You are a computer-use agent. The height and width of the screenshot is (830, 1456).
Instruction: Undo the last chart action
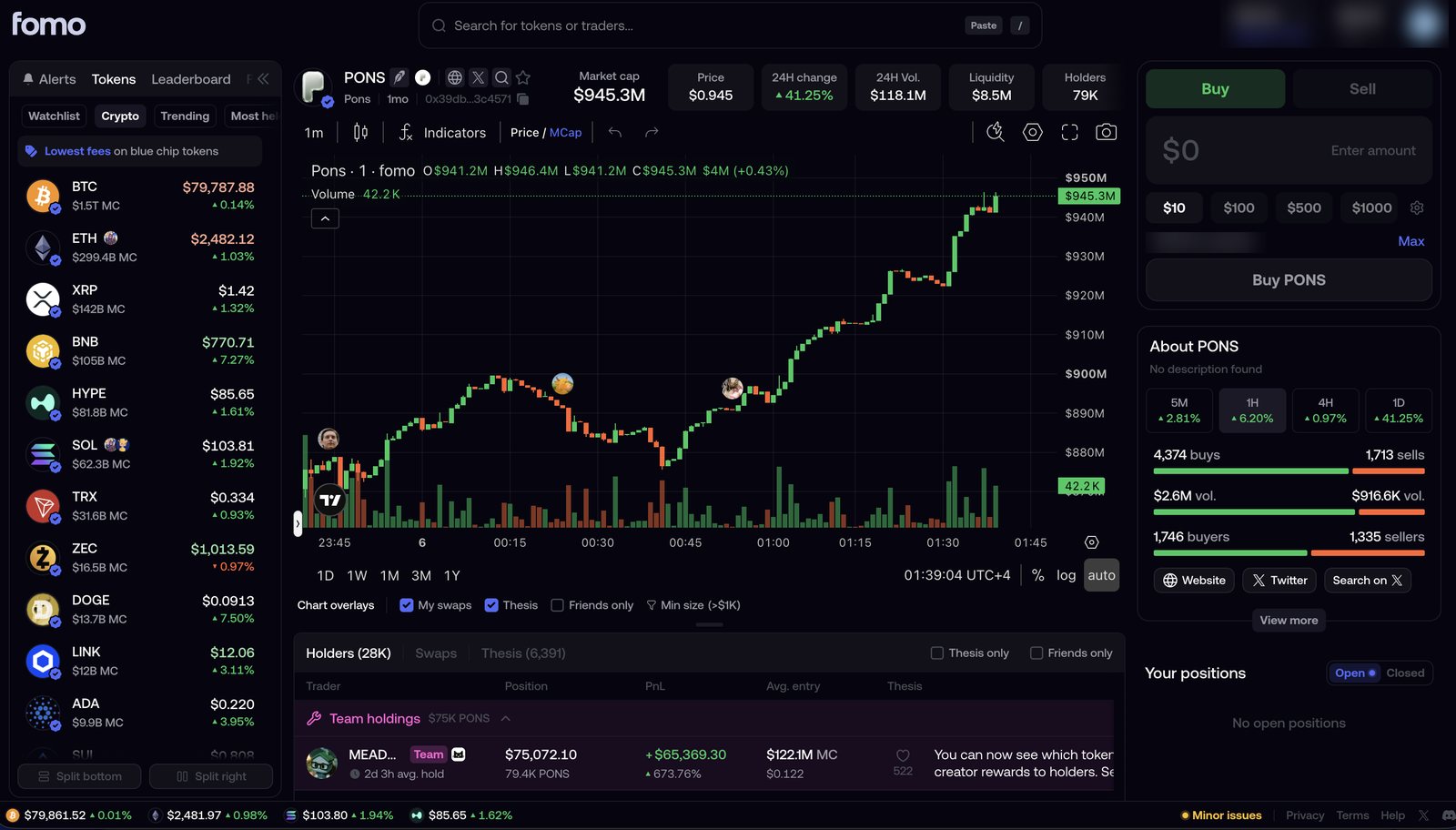pos(615,133)
